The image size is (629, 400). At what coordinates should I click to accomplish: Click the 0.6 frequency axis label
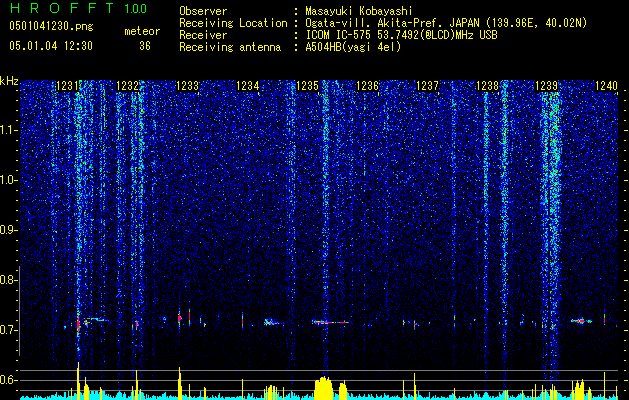(x=8, y=380)
